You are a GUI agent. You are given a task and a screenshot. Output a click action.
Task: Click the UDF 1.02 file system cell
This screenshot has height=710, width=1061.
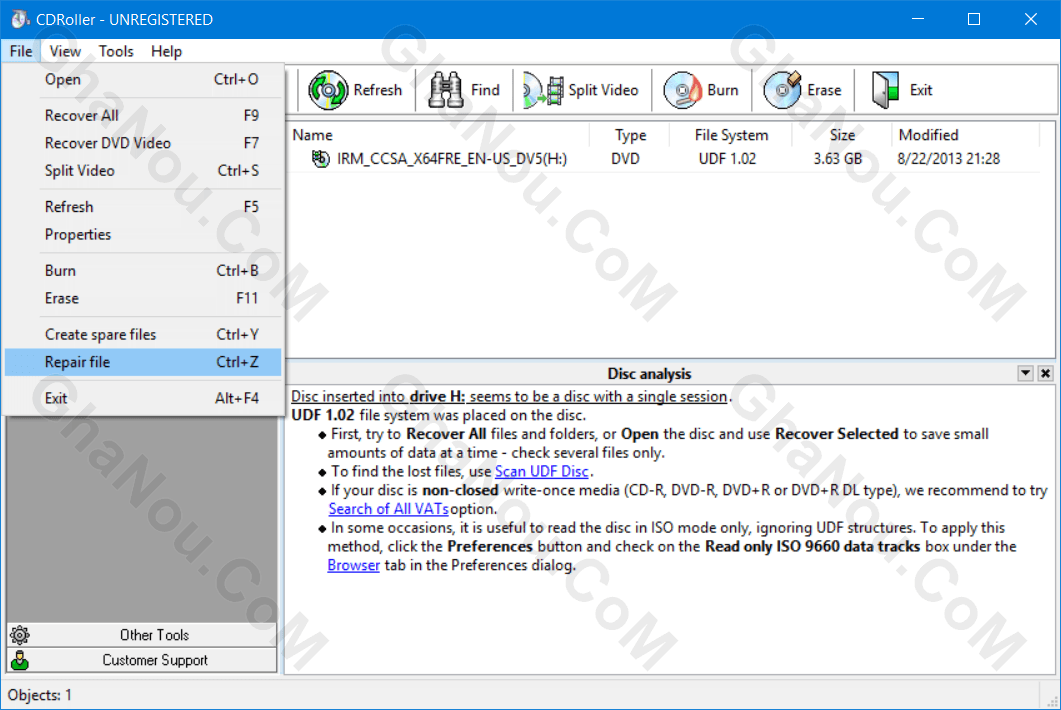pos(727,159)
